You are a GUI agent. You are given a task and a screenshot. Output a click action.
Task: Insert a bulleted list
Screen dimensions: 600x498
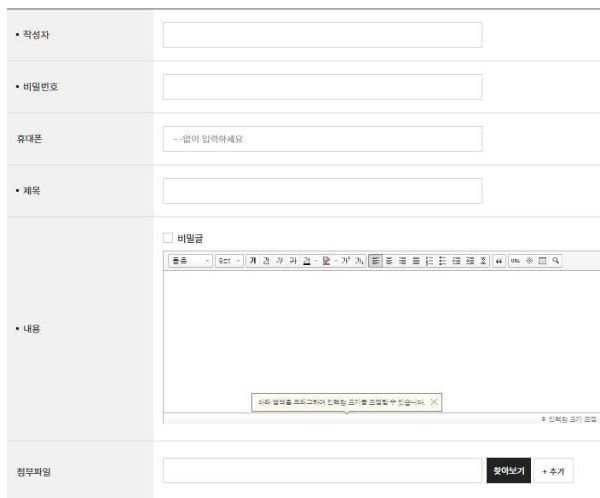click(443, 261)
